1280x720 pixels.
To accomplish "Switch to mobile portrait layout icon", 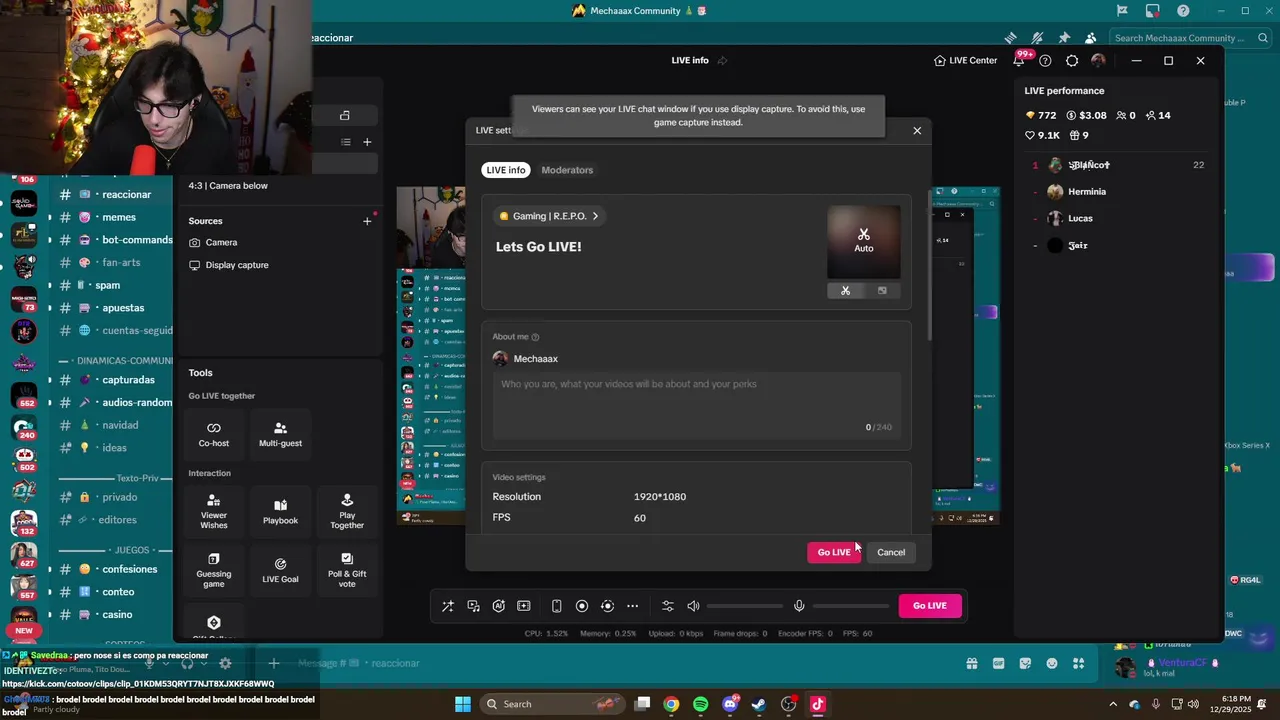I will tap(557, 606).
